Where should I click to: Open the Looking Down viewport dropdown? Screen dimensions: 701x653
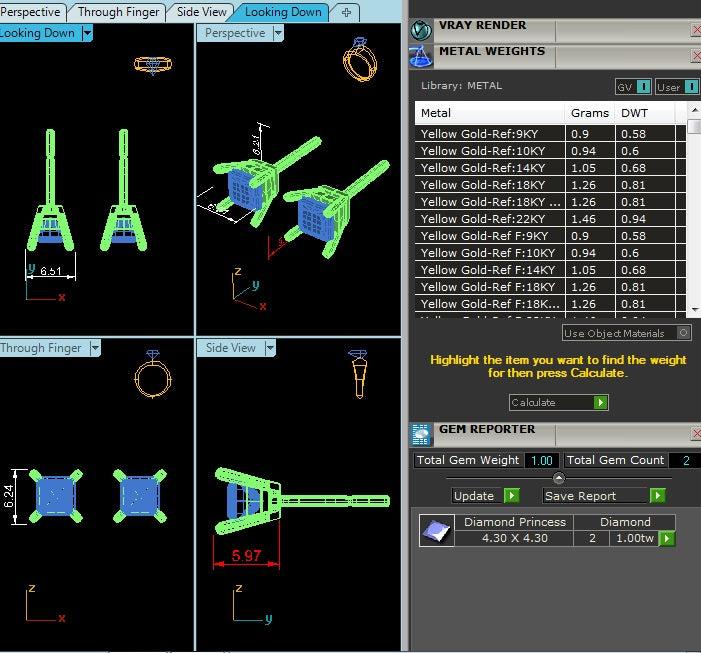click(x=87, y=33)
